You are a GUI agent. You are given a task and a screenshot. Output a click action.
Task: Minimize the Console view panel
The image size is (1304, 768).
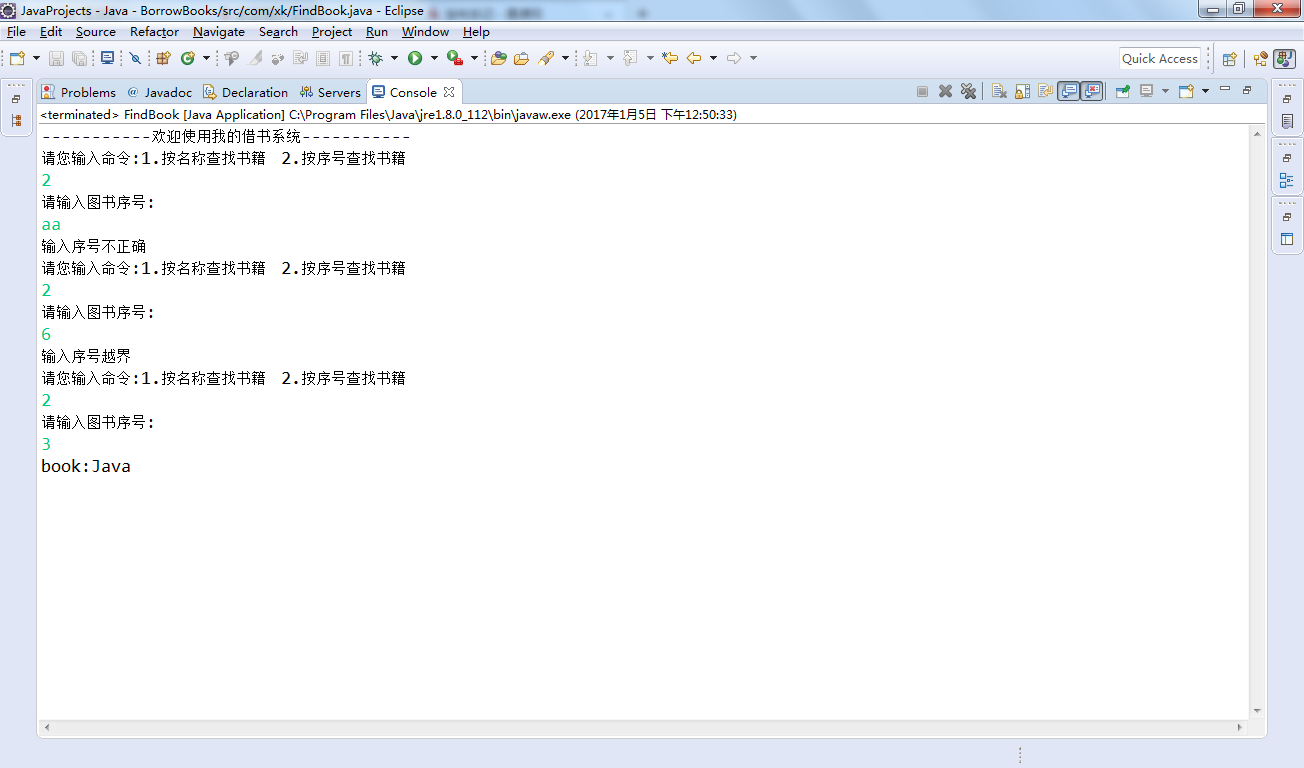click(x=1225, y=90)
